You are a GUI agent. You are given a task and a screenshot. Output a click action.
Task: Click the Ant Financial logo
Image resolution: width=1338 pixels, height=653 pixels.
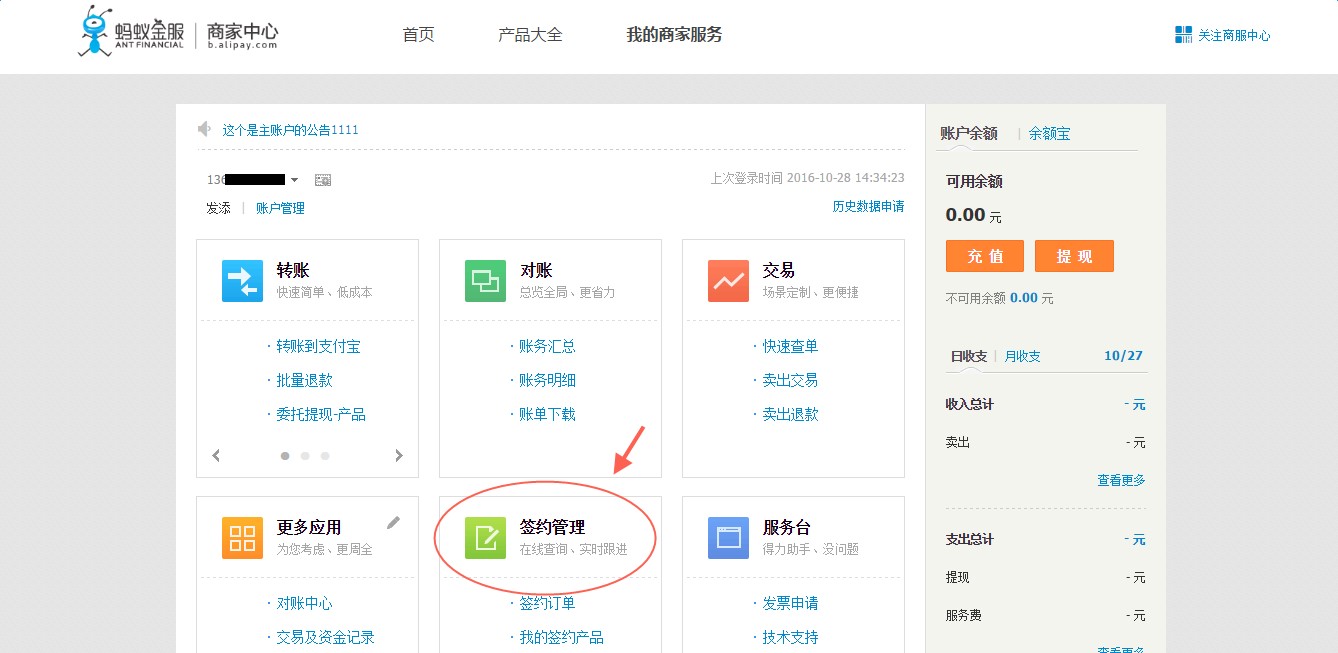tap(131, 33)
